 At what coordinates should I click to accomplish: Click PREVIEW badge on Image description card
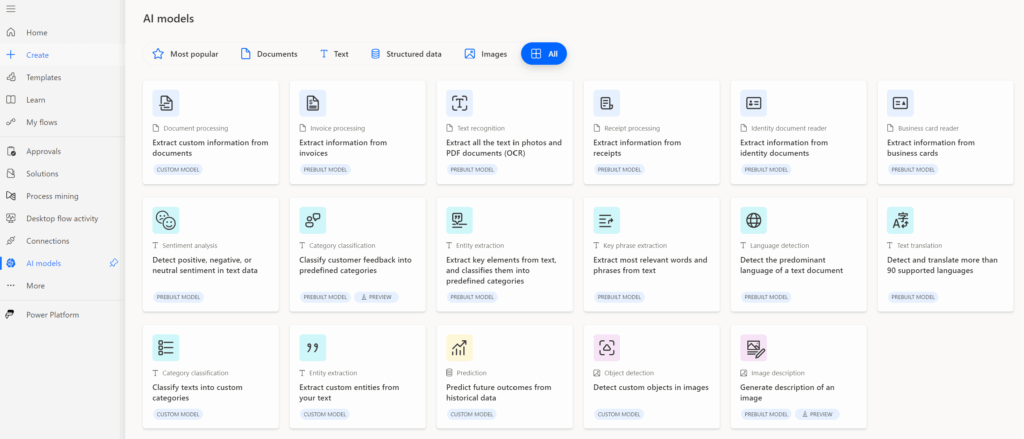point(817,414)
